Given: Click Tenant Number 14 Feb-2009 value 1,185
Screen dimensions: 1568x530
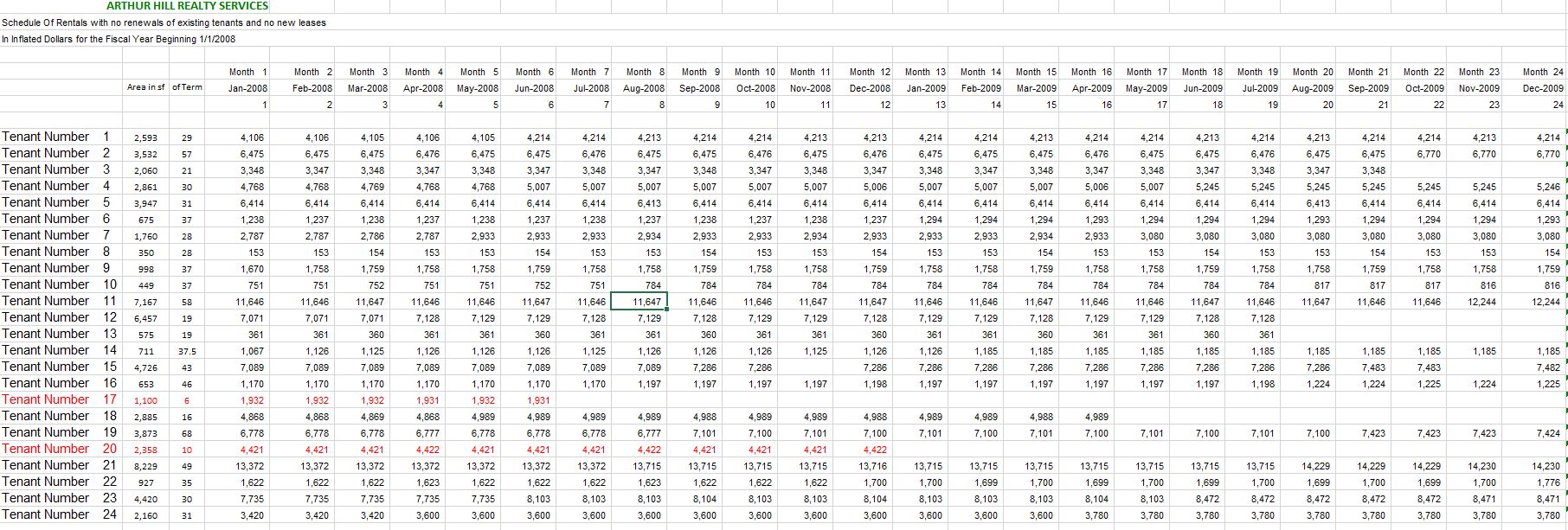Looking at the screenshot, I should 986,351.
